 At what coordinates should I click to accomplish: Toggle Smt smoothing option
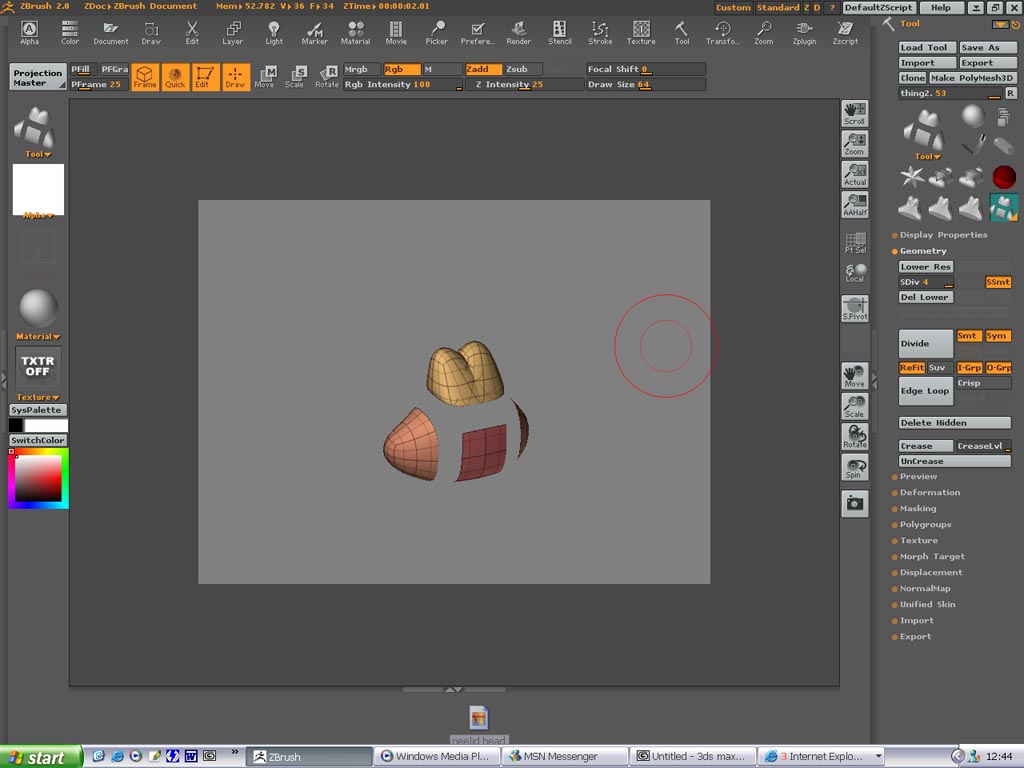click(967, 336)
